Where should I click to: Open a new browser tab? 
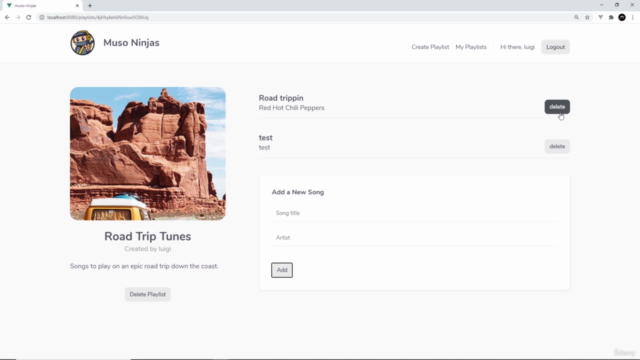coord(90,6)
